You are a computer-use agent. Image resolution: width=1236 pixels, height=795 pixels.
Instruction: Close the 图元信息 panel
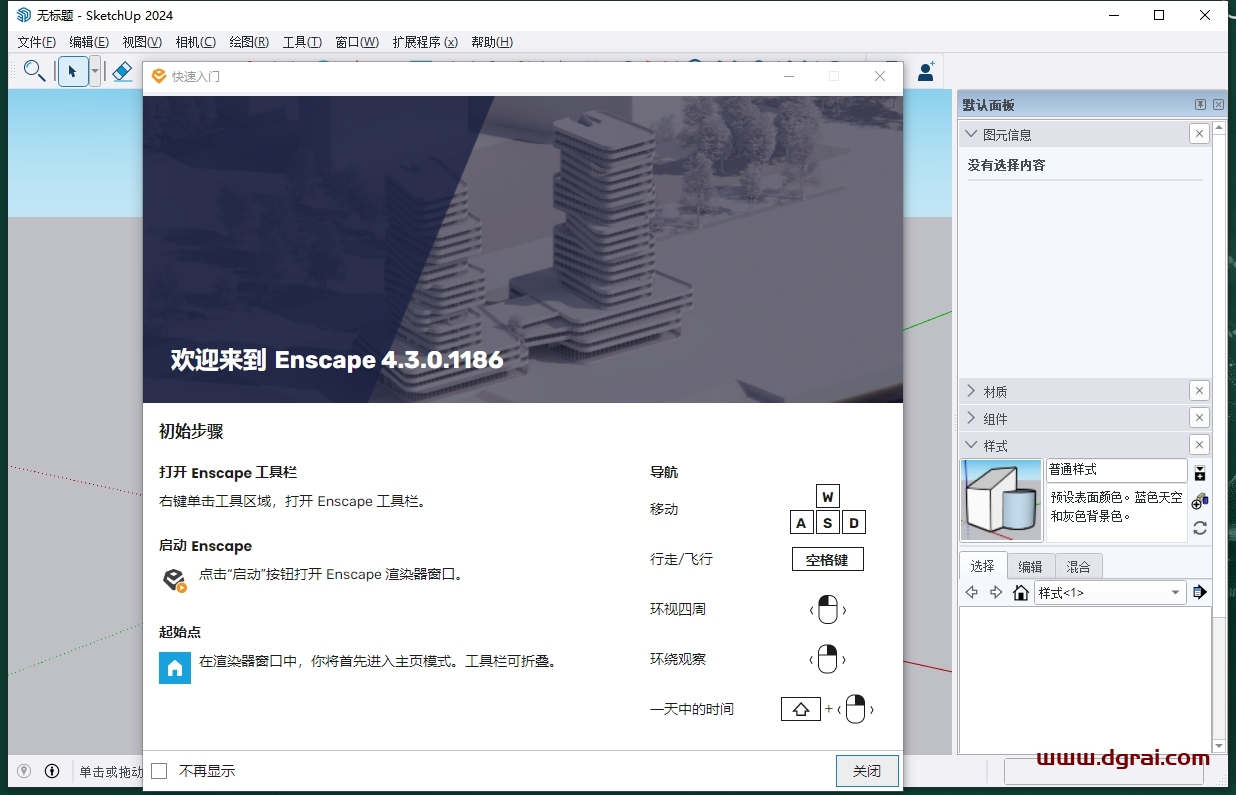[x=1199, y=134]
